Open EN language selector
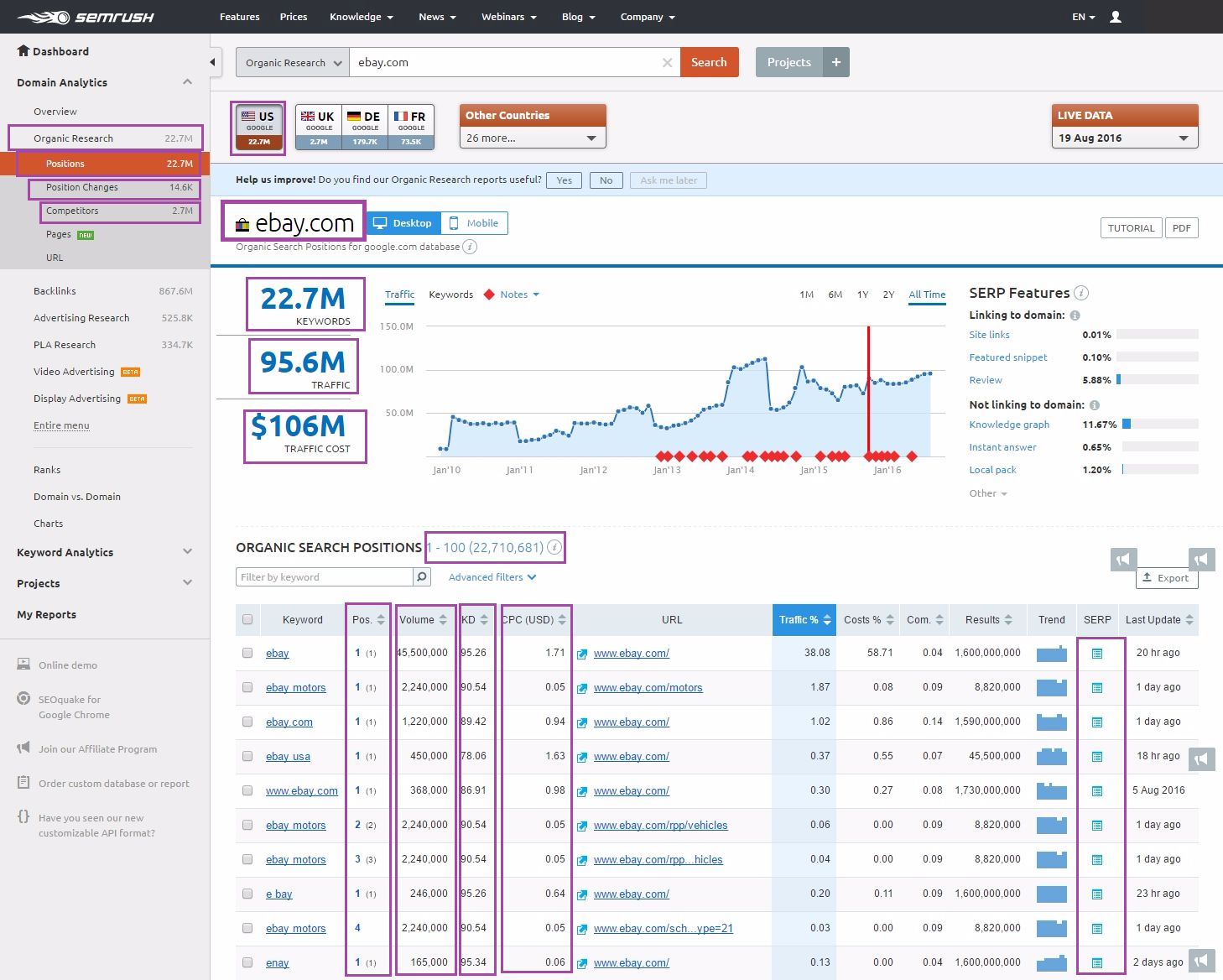This screenshot has width=1223, height=980. tap(1083, 17)
